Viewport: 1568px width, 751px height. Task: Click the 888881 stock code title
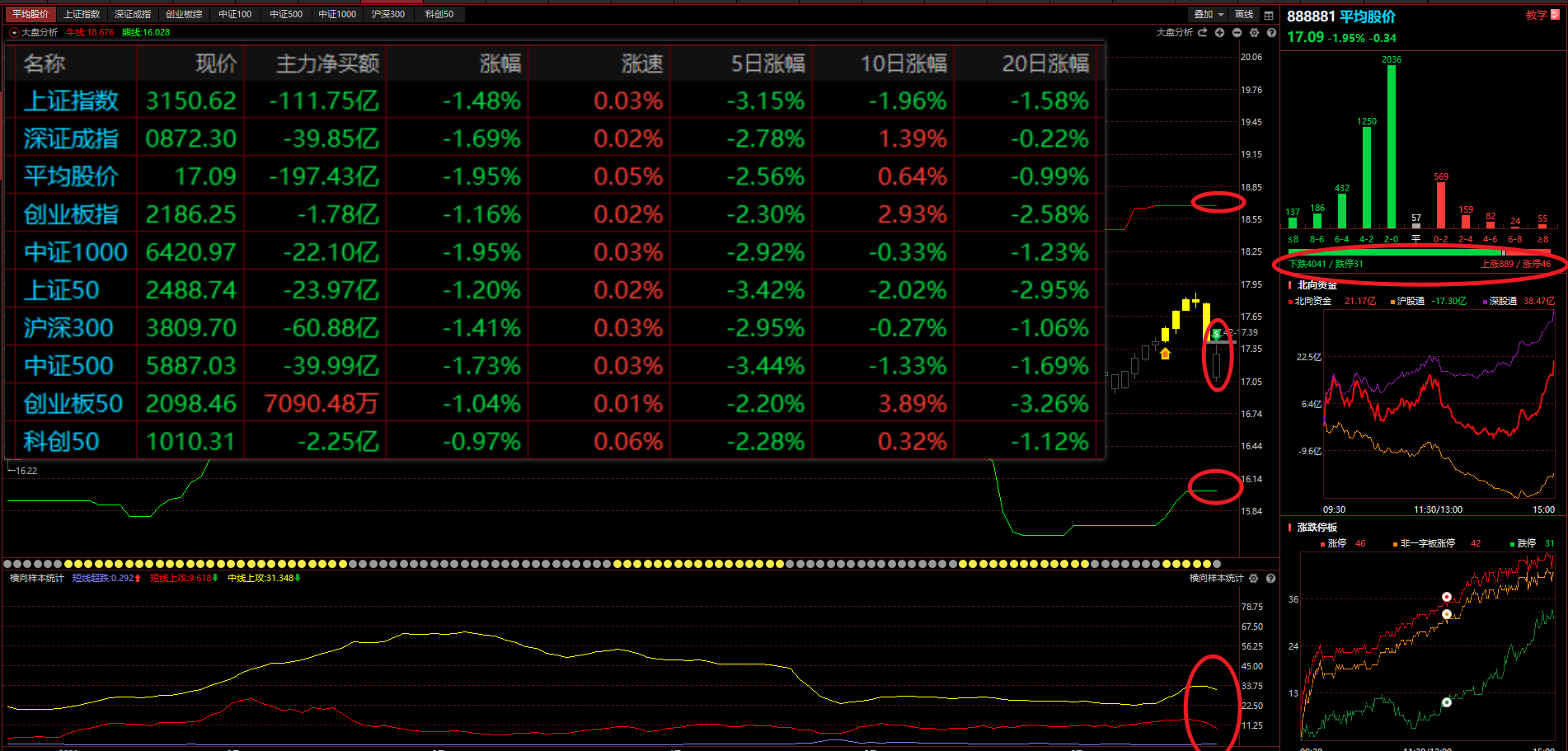click(x=1311, y=16)
